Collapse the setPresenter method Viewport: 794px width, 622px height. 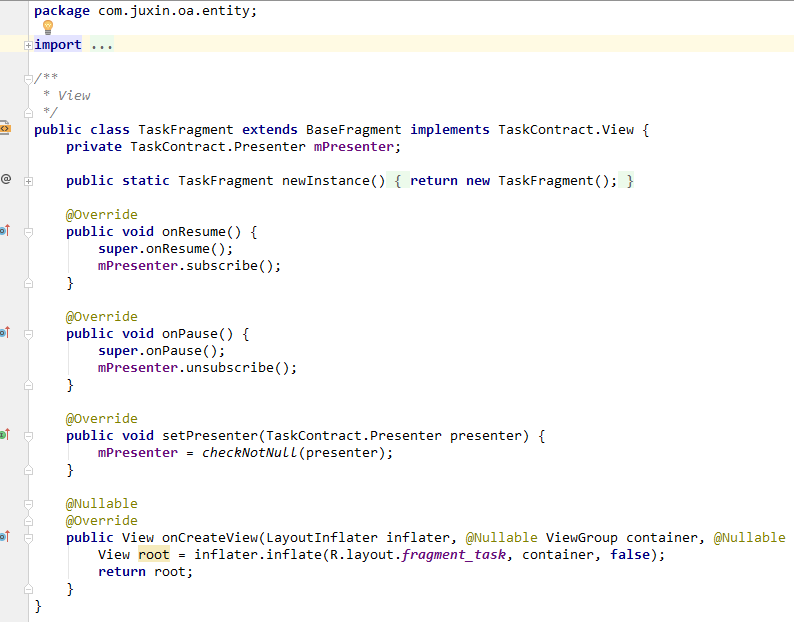pyautogui.click(x=28, y=436)
